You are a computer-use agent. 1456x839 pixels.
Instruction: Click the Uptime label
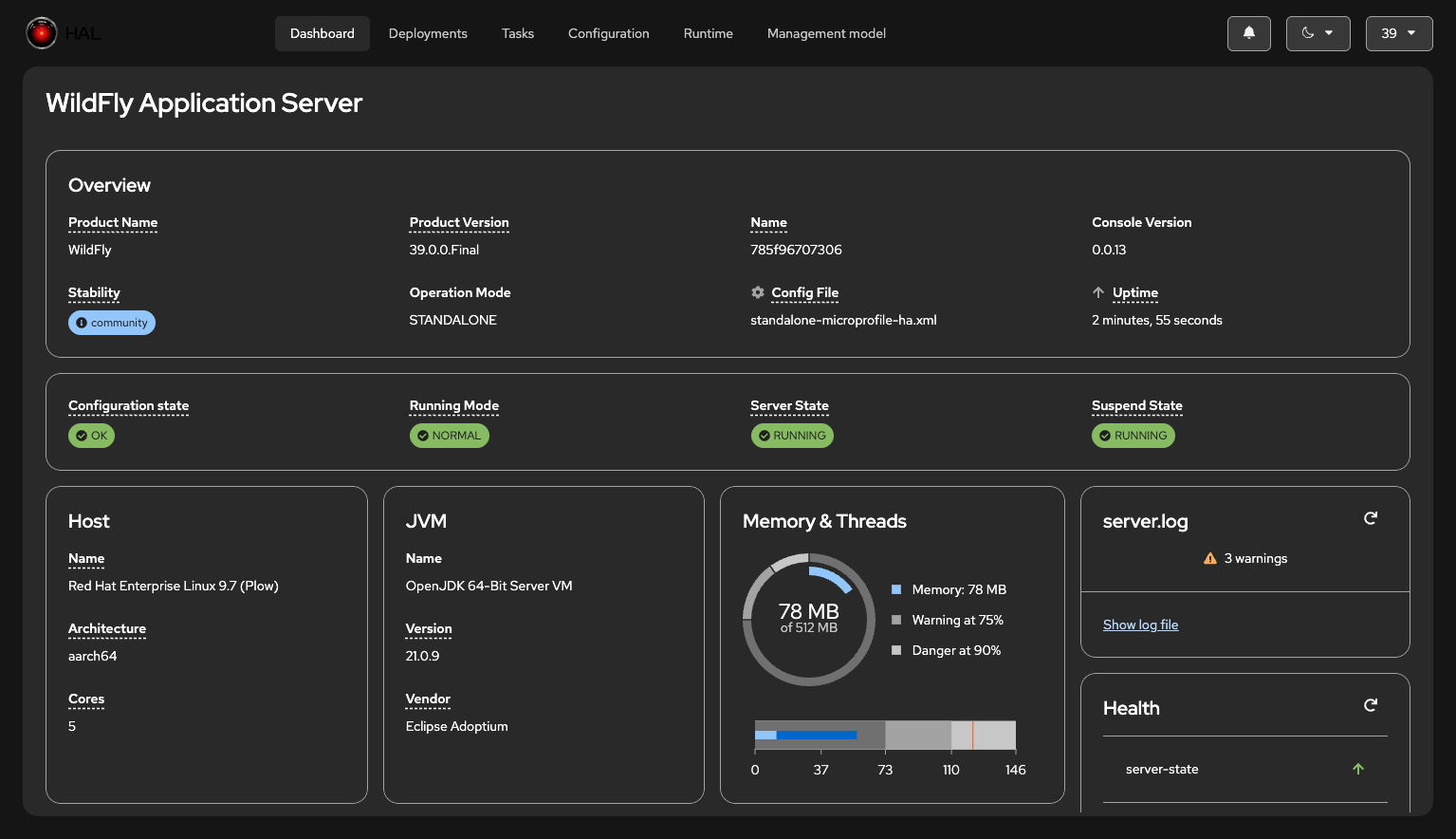(x=1135, y=292)
